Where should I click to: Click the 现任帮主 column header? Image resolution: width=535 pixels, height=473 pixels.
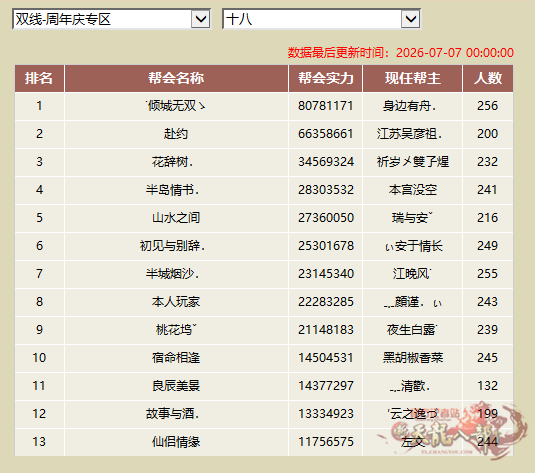[x=413, y=78]
